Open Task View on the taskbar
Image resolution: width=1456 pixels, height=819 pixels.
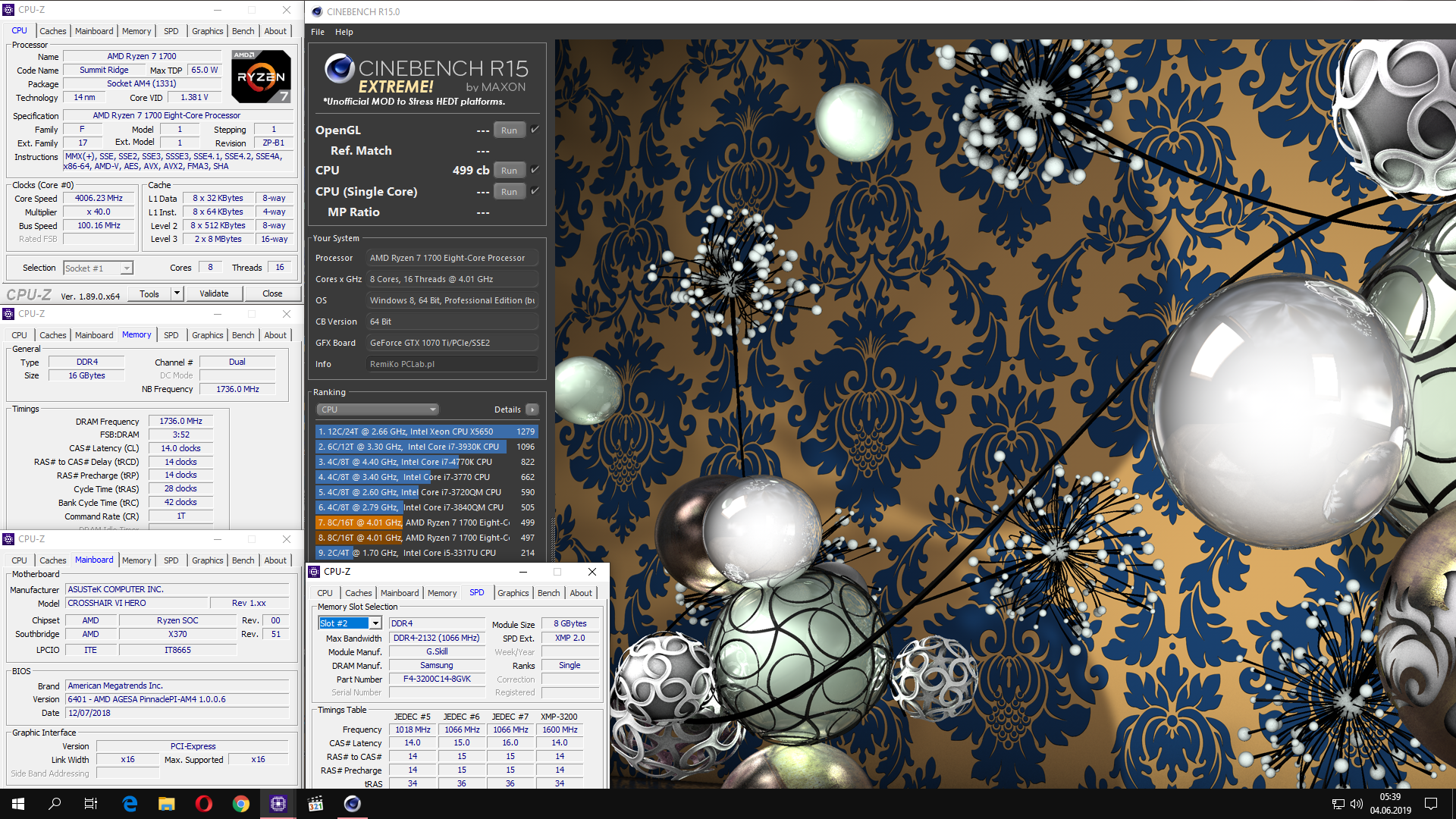91,804
